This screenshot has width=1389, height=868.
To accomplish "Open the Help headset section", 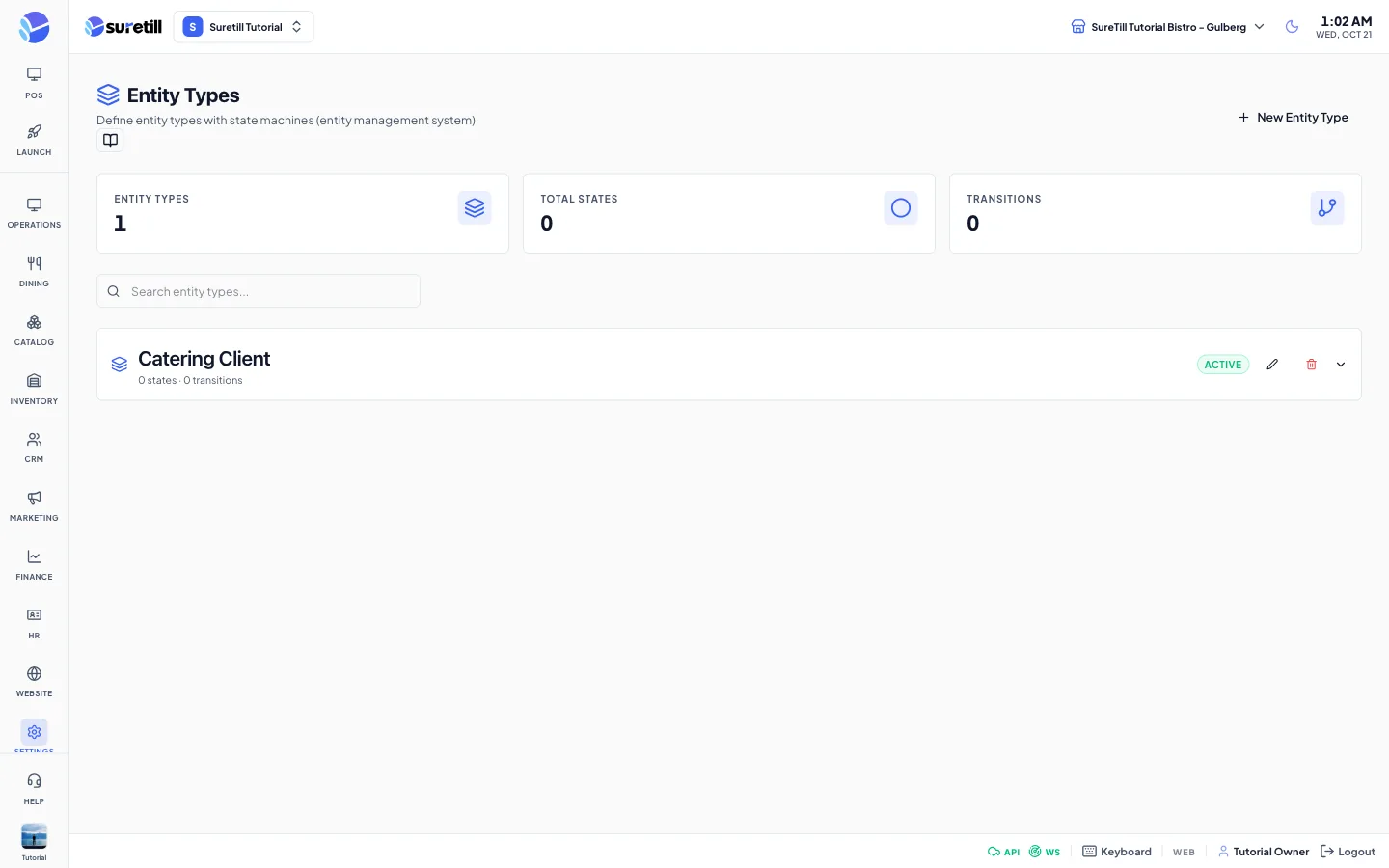I will pos(34,789).
